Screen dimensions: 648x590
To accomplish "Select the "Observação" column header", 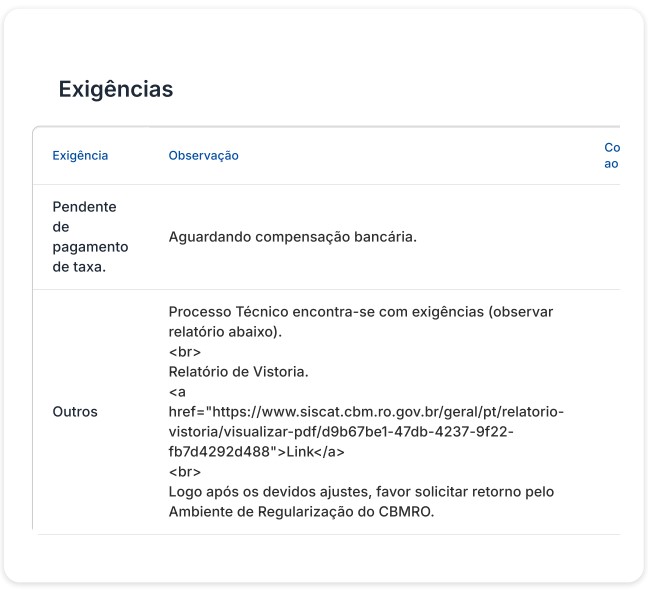I will coord(203,156).
